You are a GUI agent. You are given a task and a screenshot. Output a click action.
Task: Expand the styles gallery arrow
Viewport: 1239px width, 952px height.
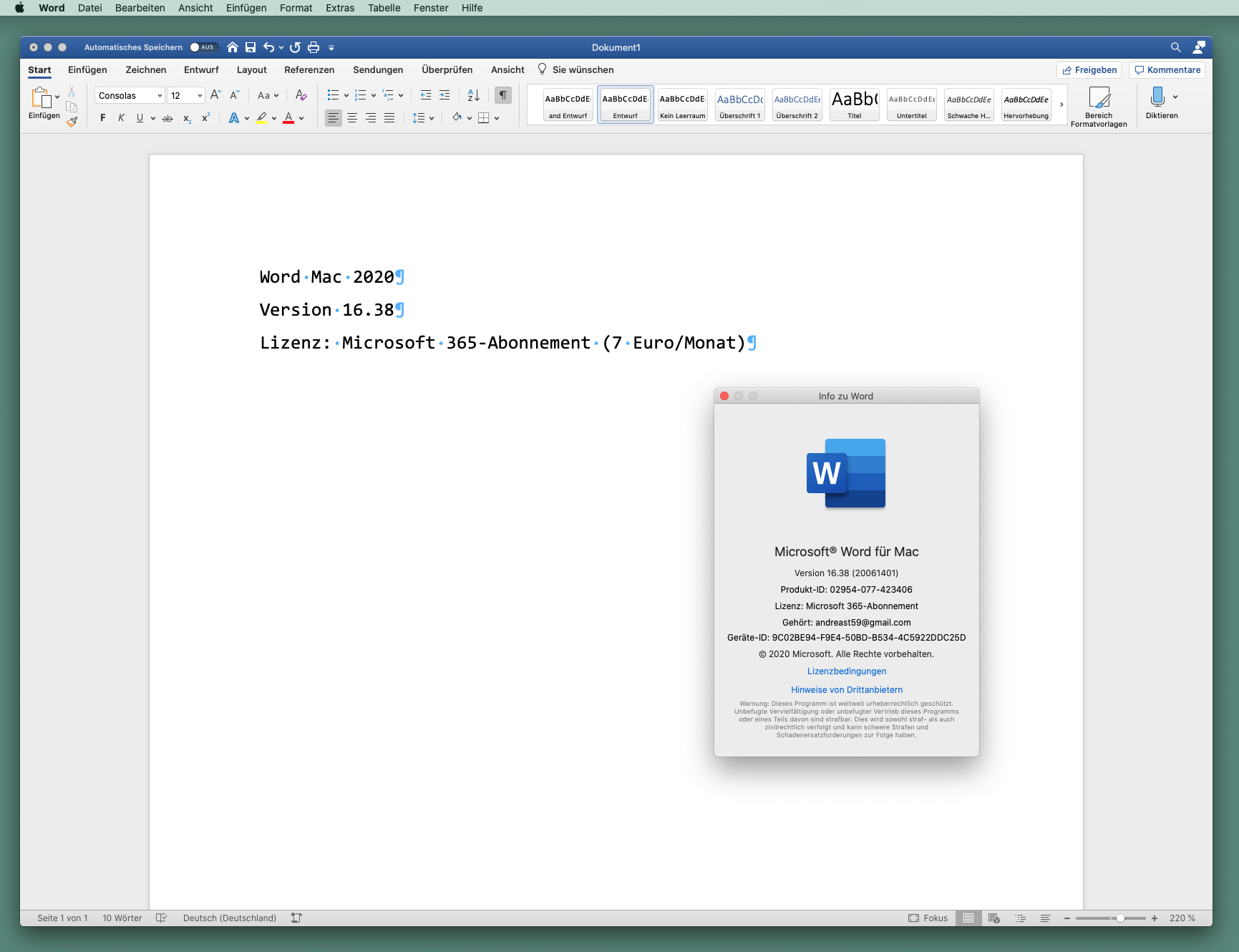[1061, 105]
